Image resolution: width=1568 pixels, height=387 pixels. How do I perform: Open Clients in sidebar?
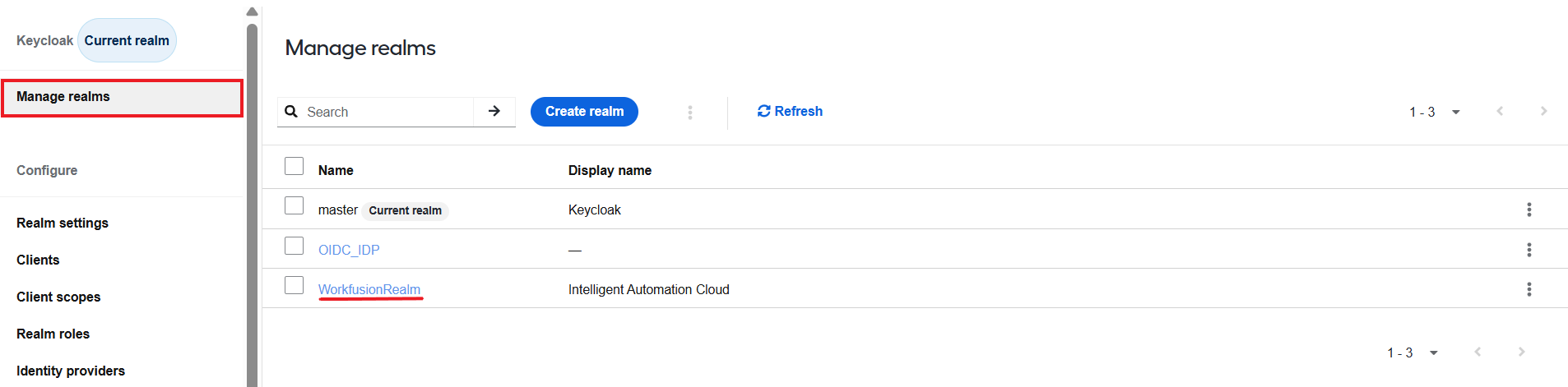pyautogui.click(x=38, y=260)
